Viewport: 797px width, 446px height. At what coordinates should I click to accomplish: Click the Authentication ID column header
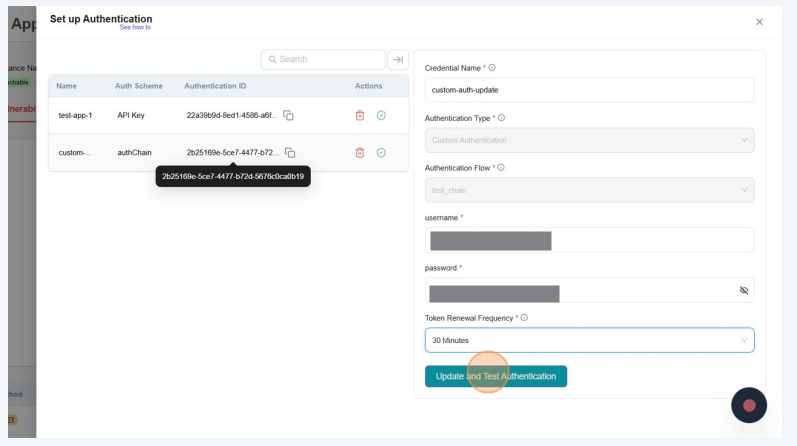pyautogui.click(x=215, y=86)
